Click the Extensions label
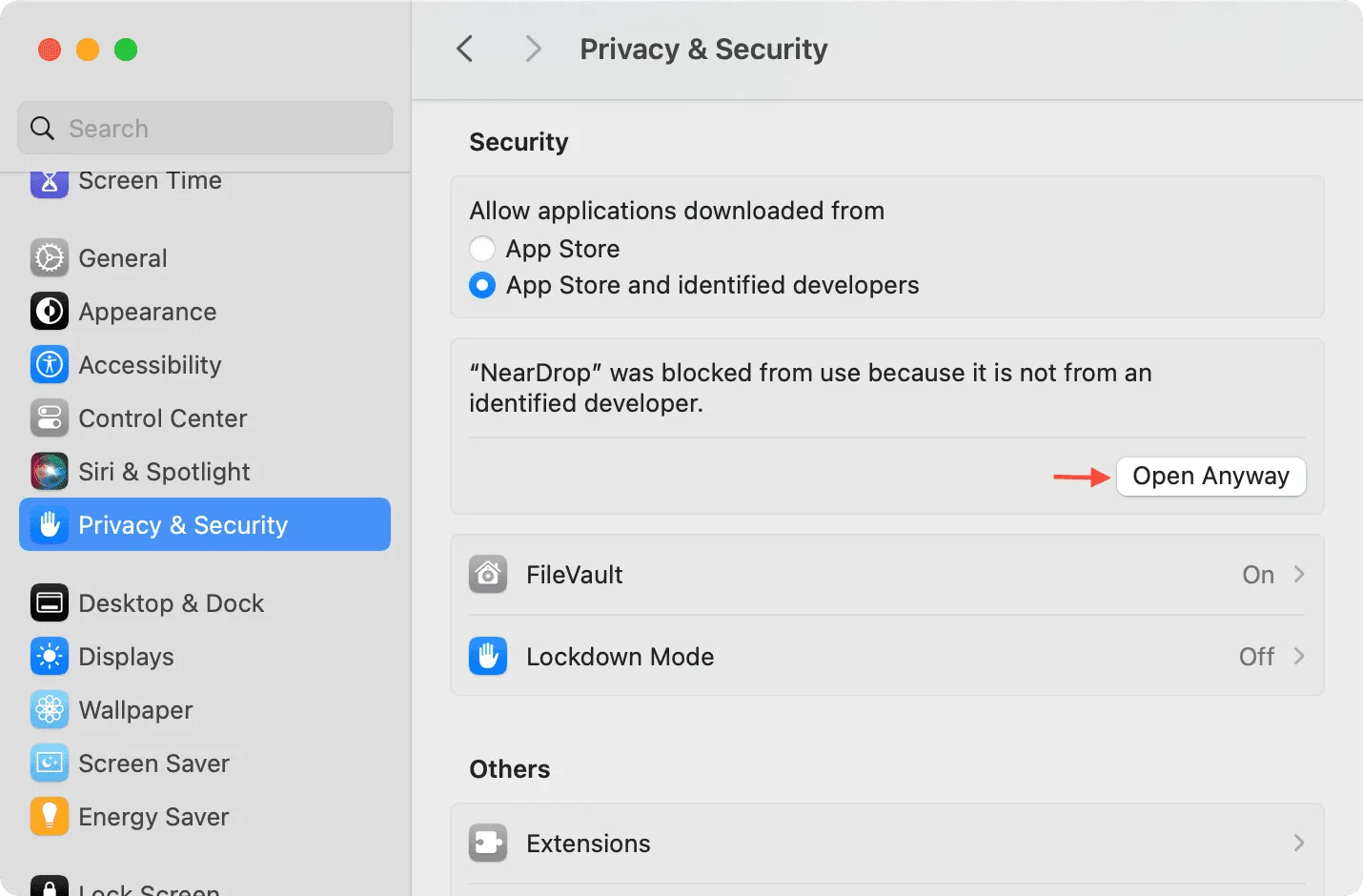This screenshot has width=1363, height=896. pos(588,844)
